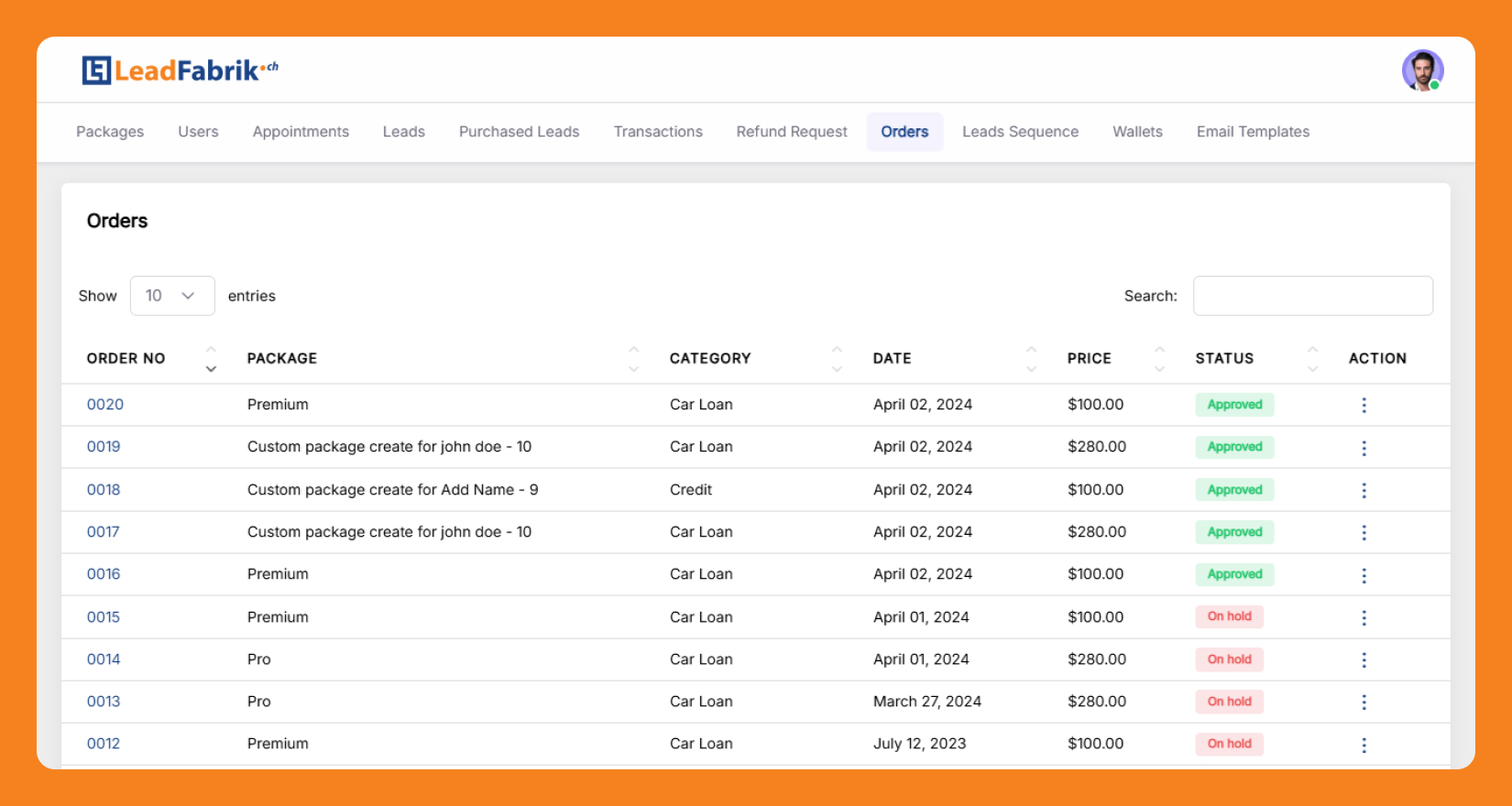Open three-dot menu for order 0014
The image size is (1512, 806).
1364,659
